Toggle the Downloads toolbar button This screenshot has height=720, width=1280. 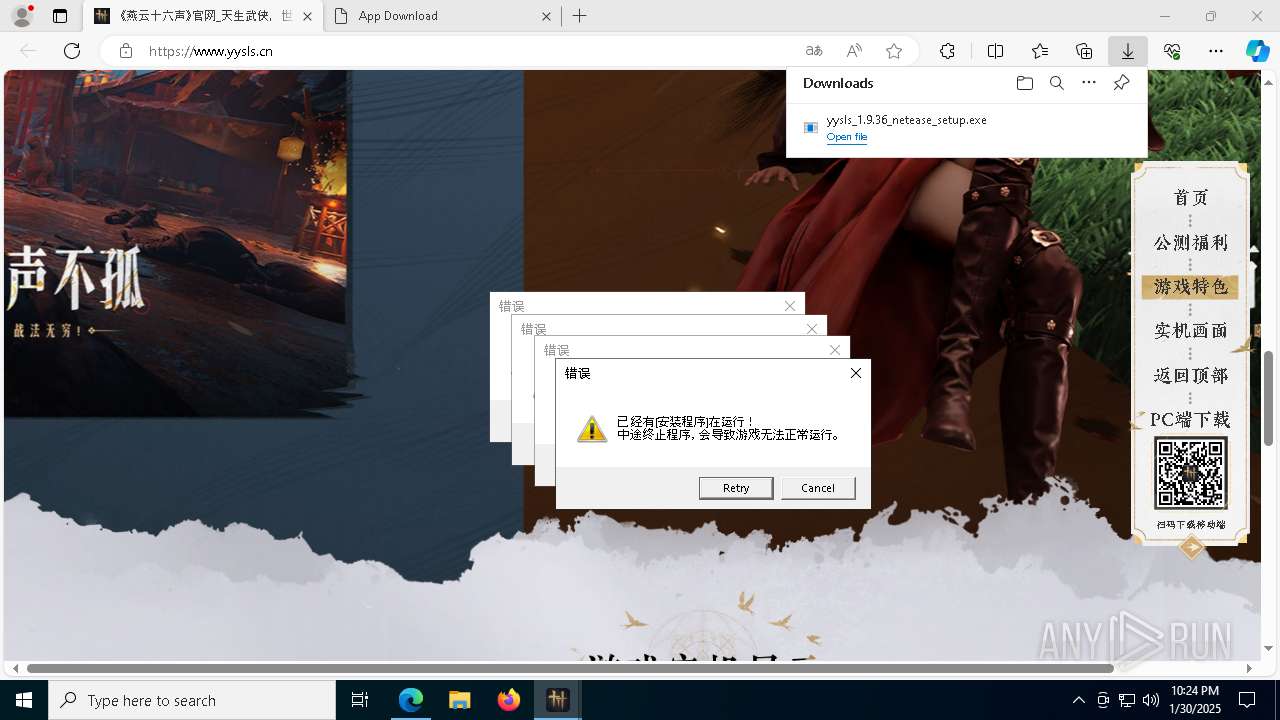(x=1128, y=51)
